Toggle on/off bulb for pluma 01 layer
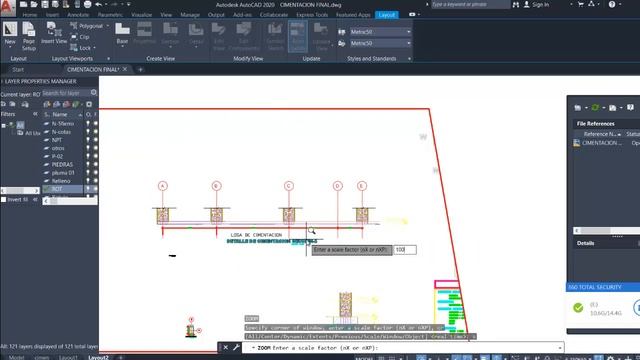The height and width of the screenshot is (360, 640). click(88, 172)
